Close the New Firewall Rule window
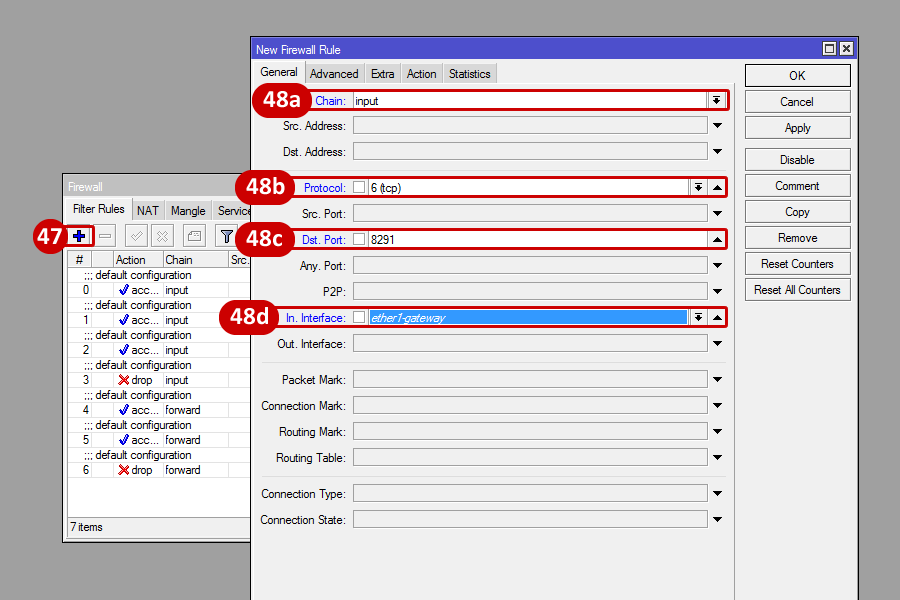The height and width of the screenshot is (600, 900). click(x=846, y=49)
